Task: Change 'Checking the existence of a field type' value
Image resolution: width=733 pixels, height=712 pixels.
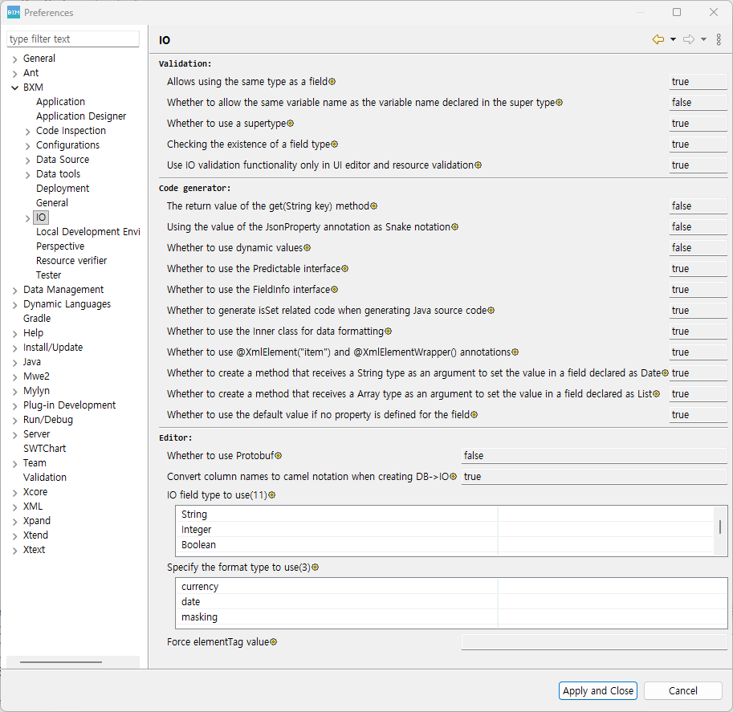Action: click(x=697, y=144)
